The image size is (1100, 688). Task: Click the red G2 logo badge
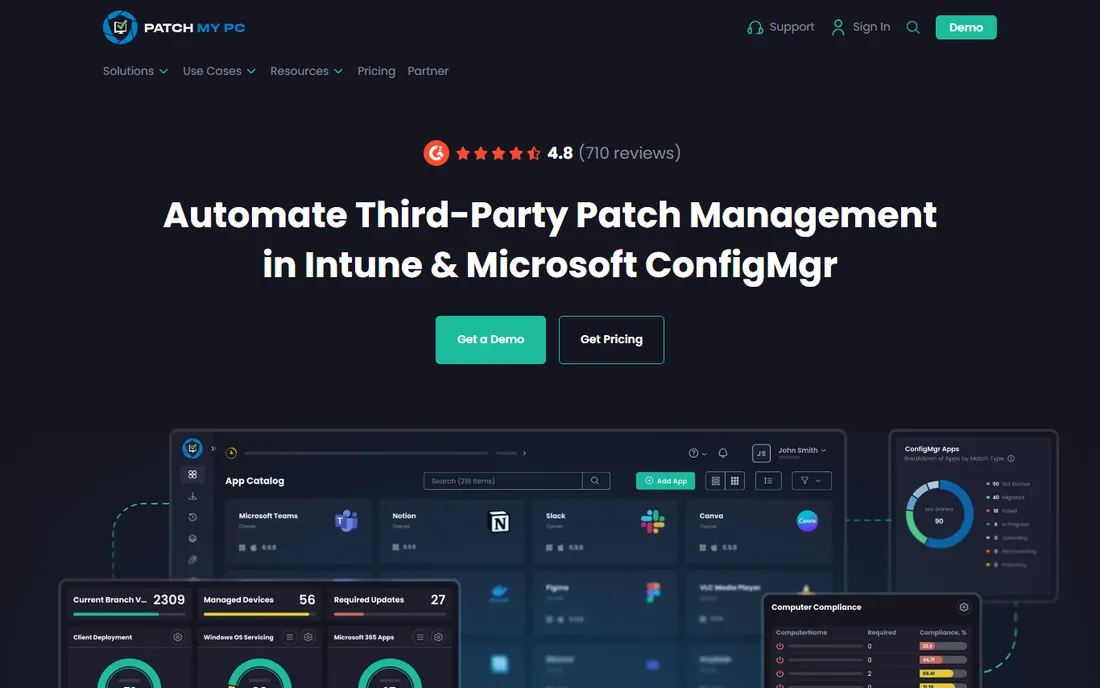click(436, 153)
